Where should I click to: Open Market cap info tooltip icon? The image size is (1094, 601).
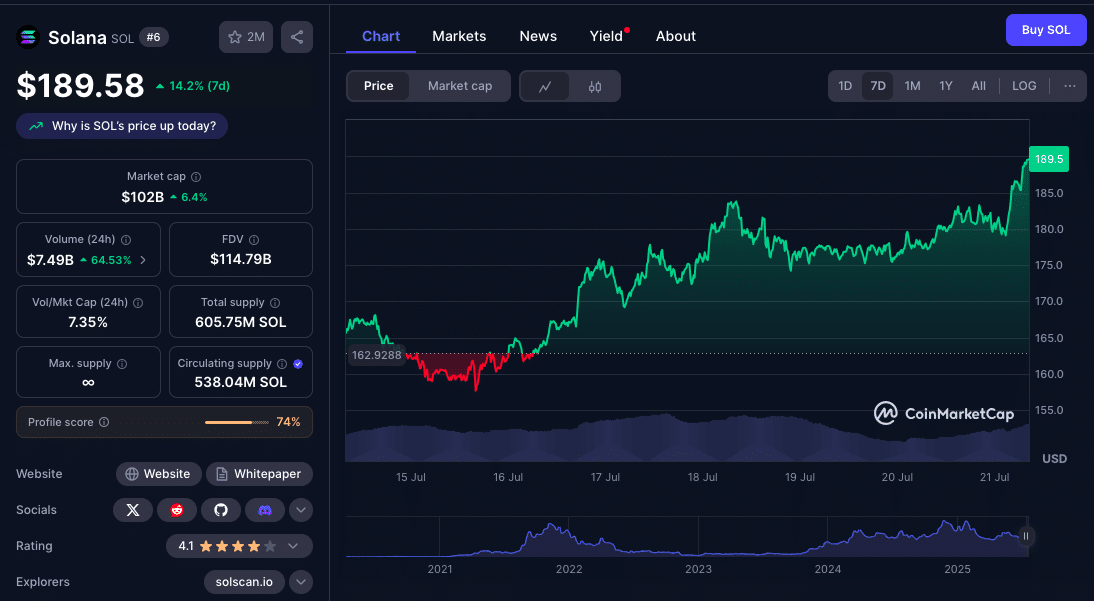pyautogui.click(x=196, y=177)
